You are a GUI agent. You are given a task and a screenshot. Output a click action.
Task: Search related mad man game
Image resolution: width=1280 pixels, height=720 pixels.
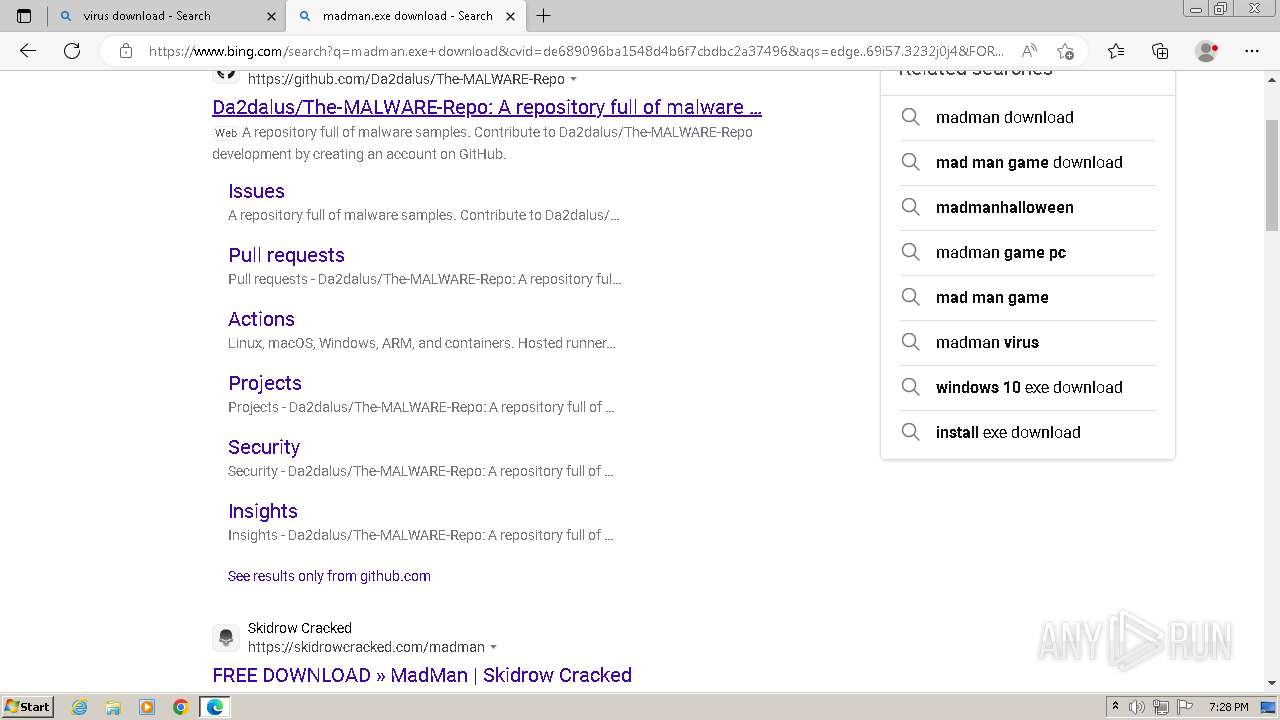[x=1028, y=297]
